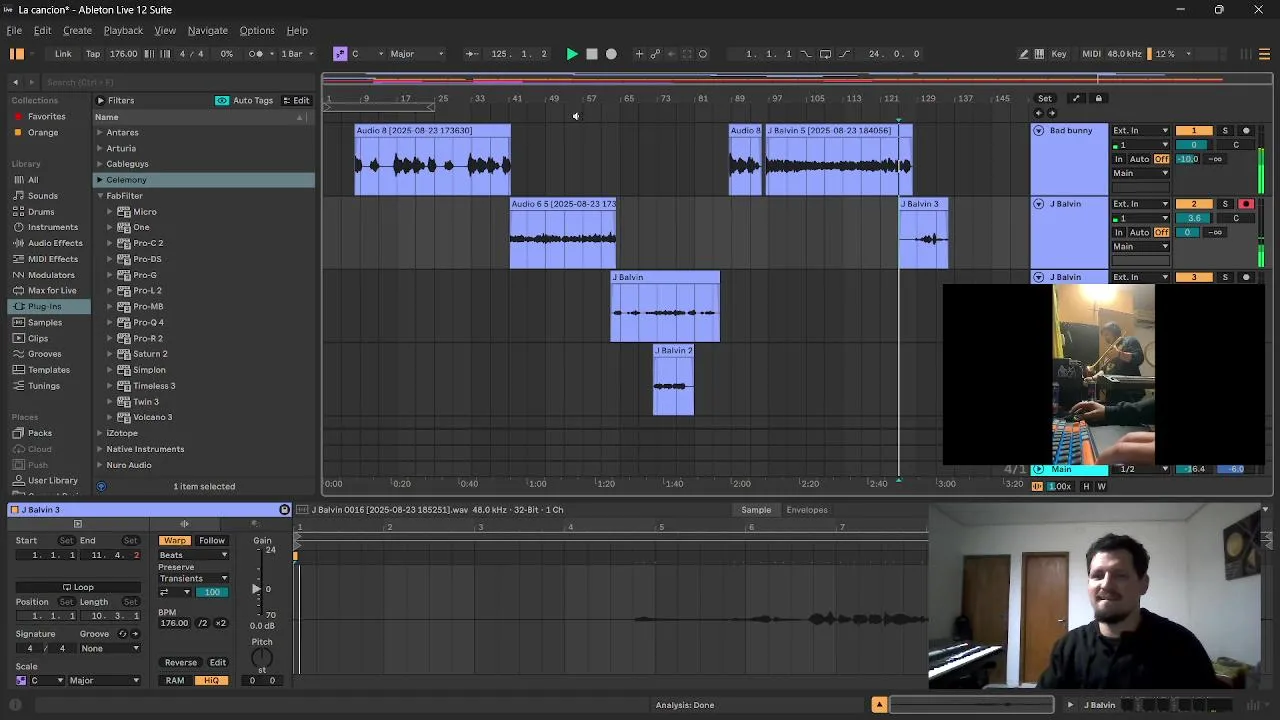This screenshot has height=720, width=1280.
Task: Click the hamburger icon at far right
Action: point(1265,54)
